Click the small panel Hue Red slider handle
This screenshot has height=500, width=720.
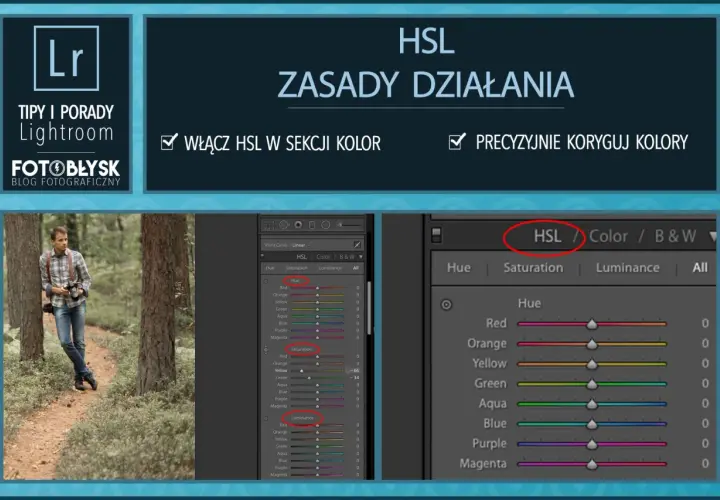click(x=318, y=288)
